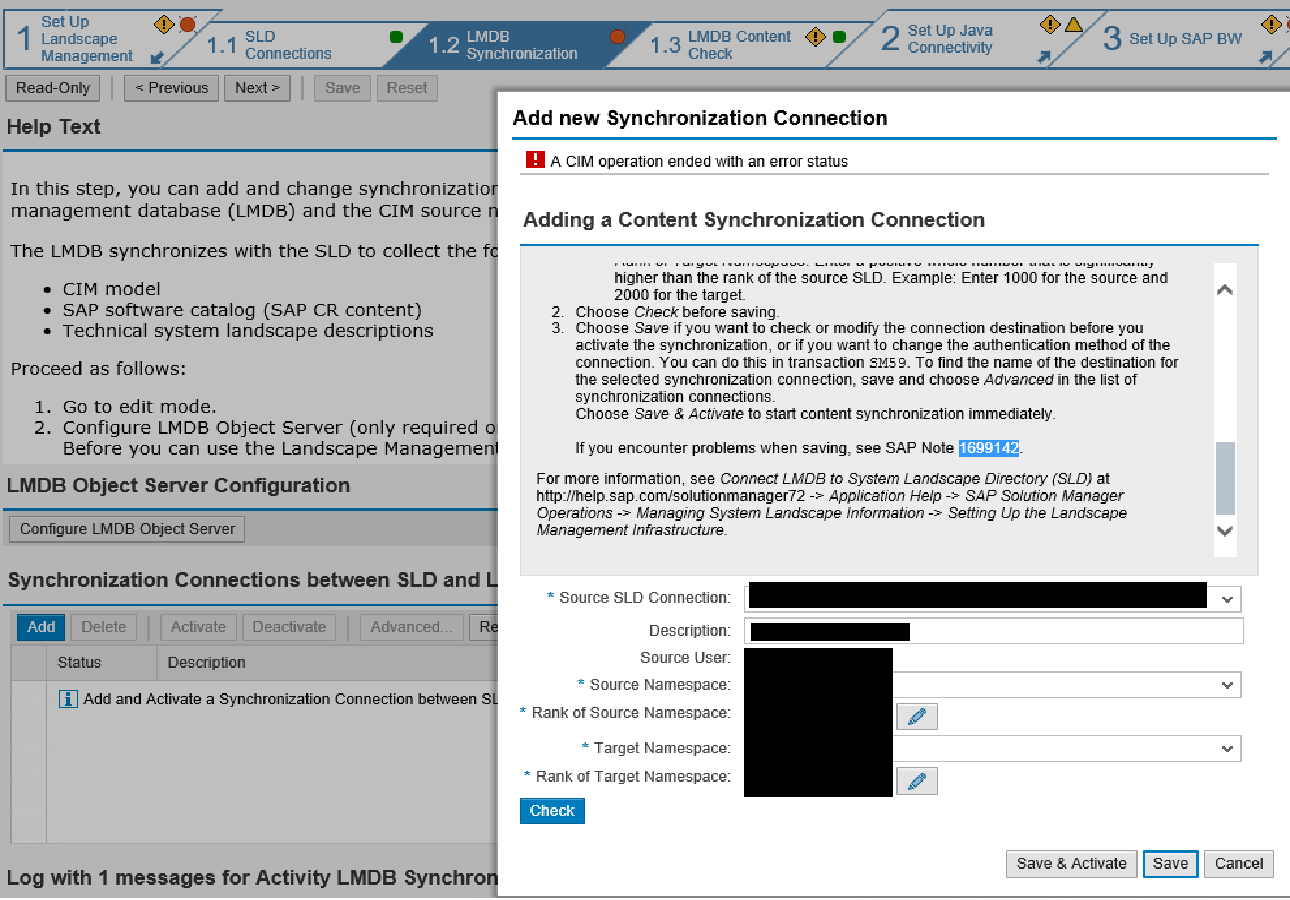Click the green status square on LMDB Content Check
The height and width of the screenshot is (900, 1290).
pyautogui.click(x=839, y=37)
